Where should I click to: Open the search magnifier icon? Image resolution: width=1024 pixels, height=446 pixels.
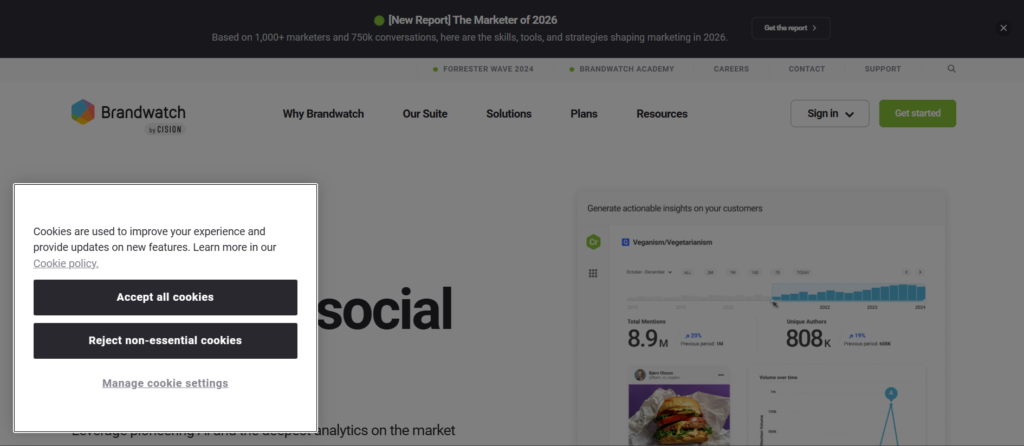coord(952,69)
